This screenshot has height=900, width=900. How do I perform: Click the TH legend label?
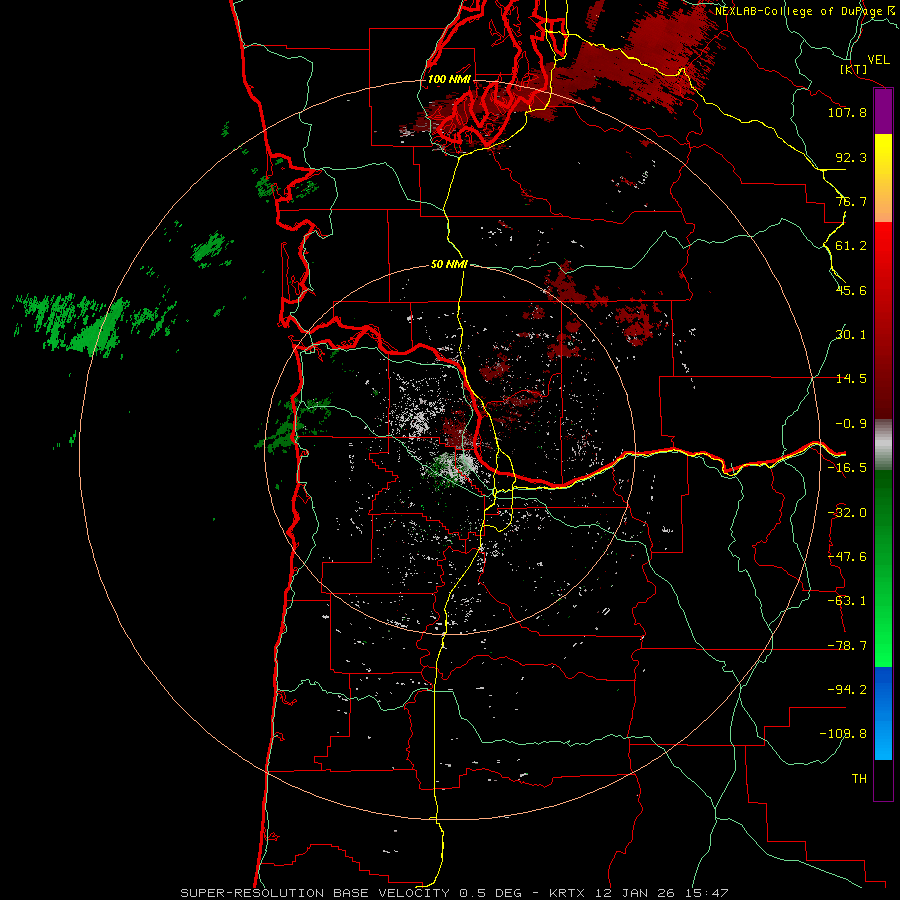(x=859, y=779)
